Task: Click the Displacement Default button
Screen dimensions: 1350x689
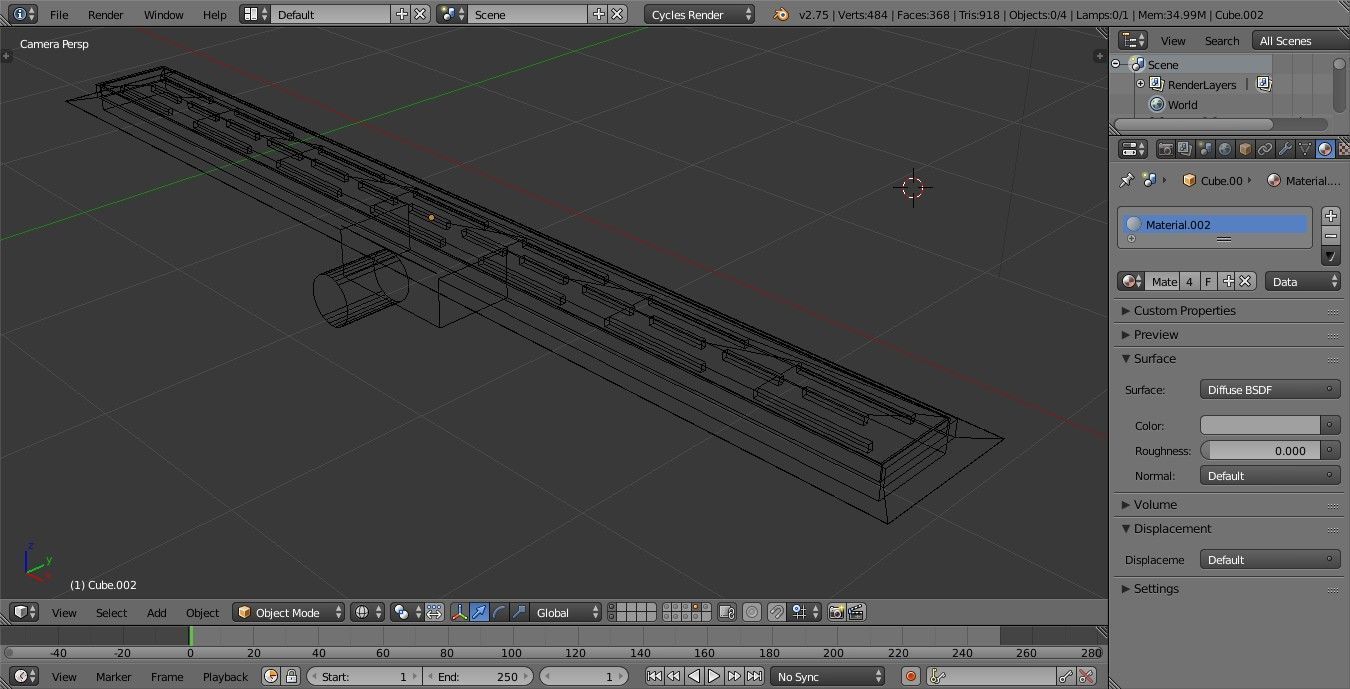Action: [x=1270, y=559]
